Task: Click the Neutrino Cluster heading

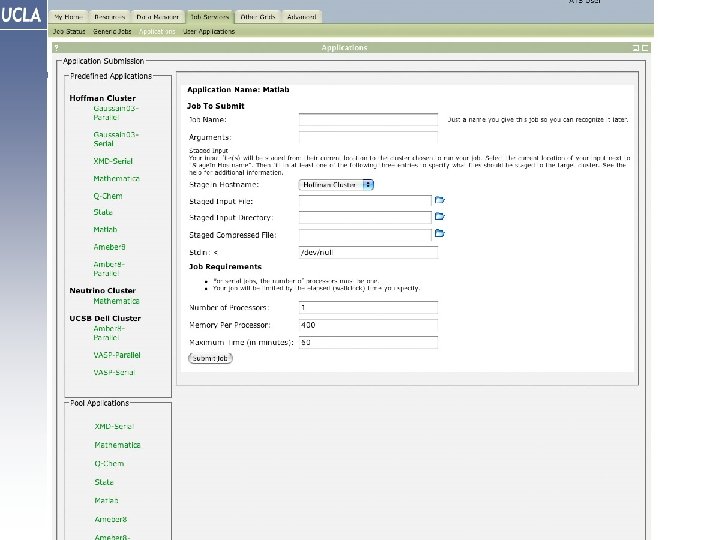Action: [102, 291]
